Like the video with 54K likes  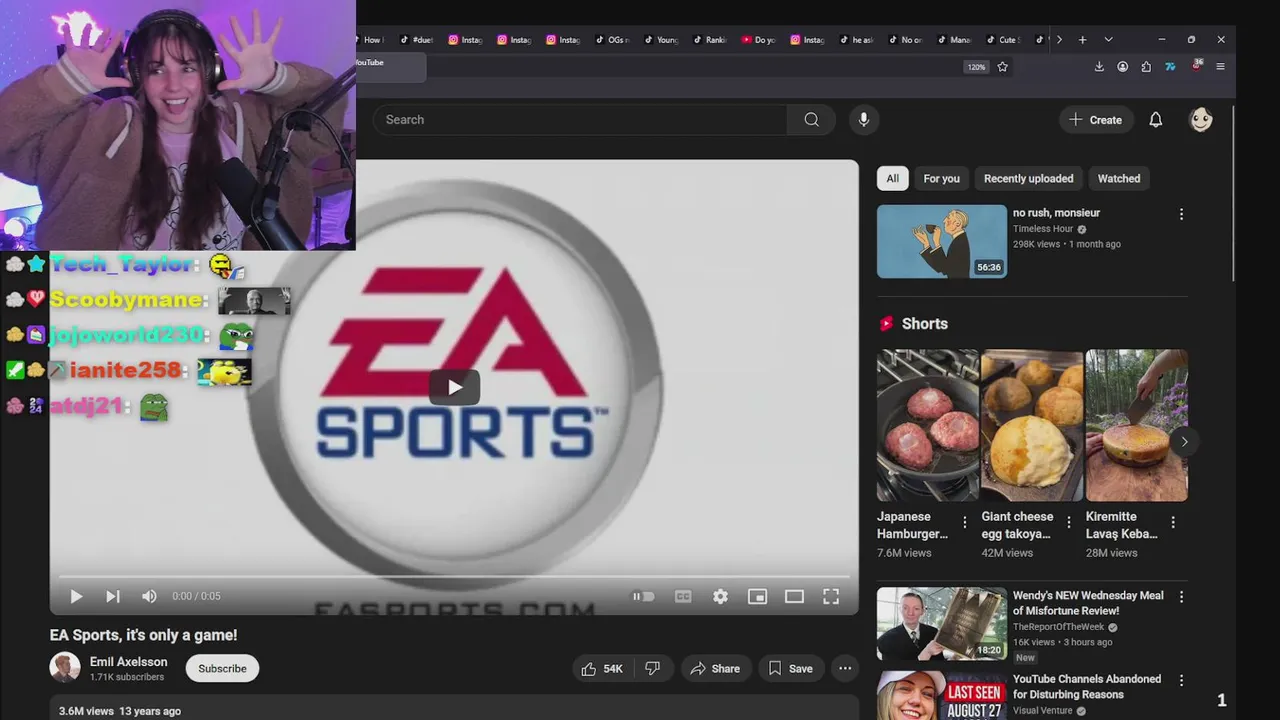[601, 668]
